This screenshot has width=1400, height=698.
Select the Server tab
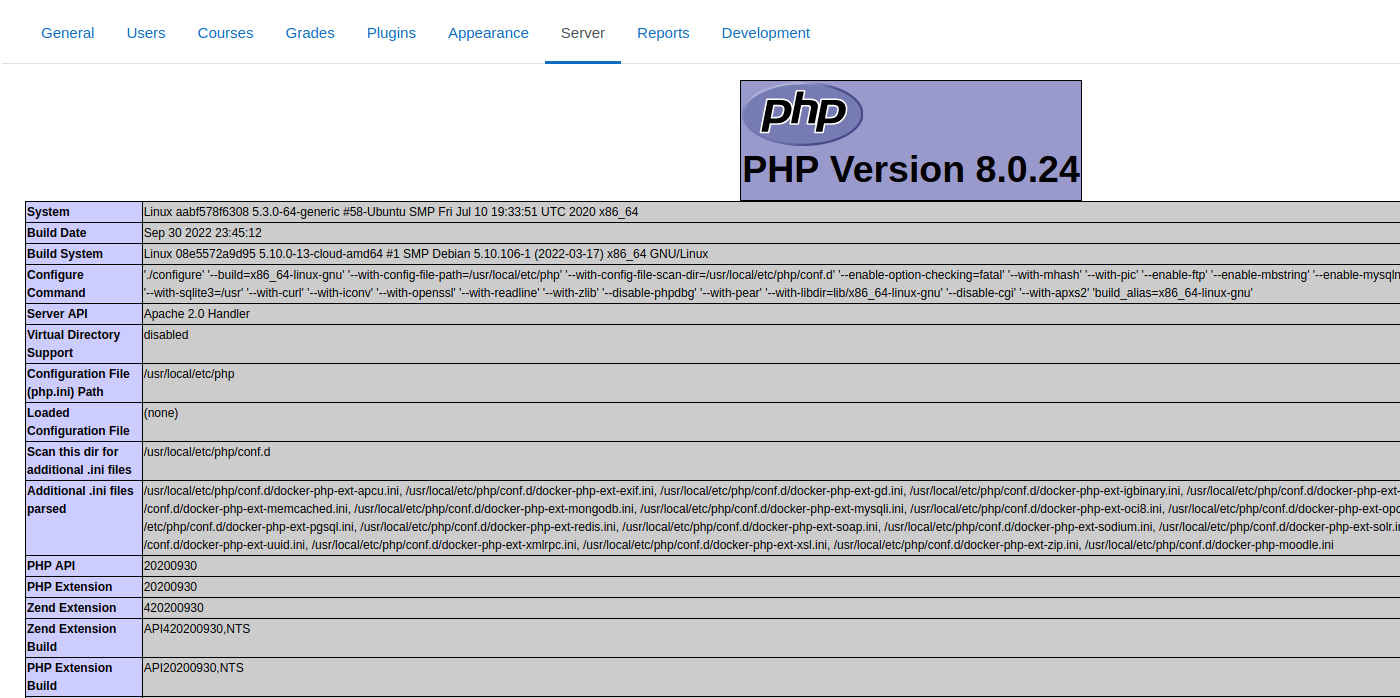tap(583, 33)
